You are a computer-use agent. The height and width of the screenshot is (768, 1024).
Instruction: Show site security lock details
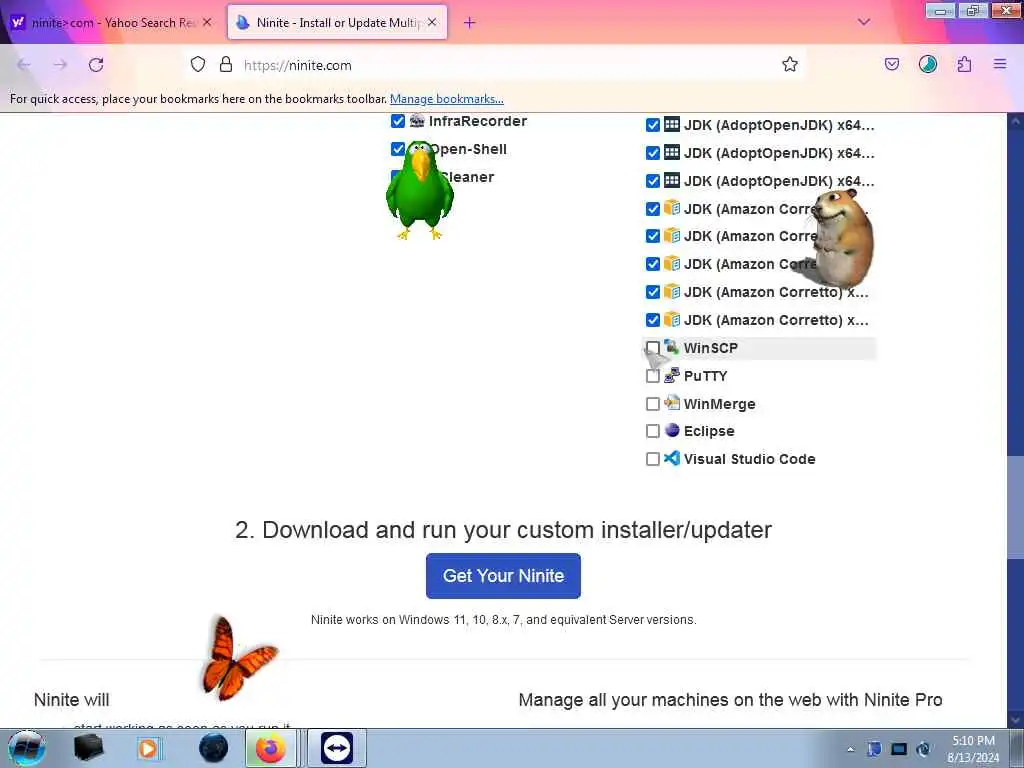[226, 65]
